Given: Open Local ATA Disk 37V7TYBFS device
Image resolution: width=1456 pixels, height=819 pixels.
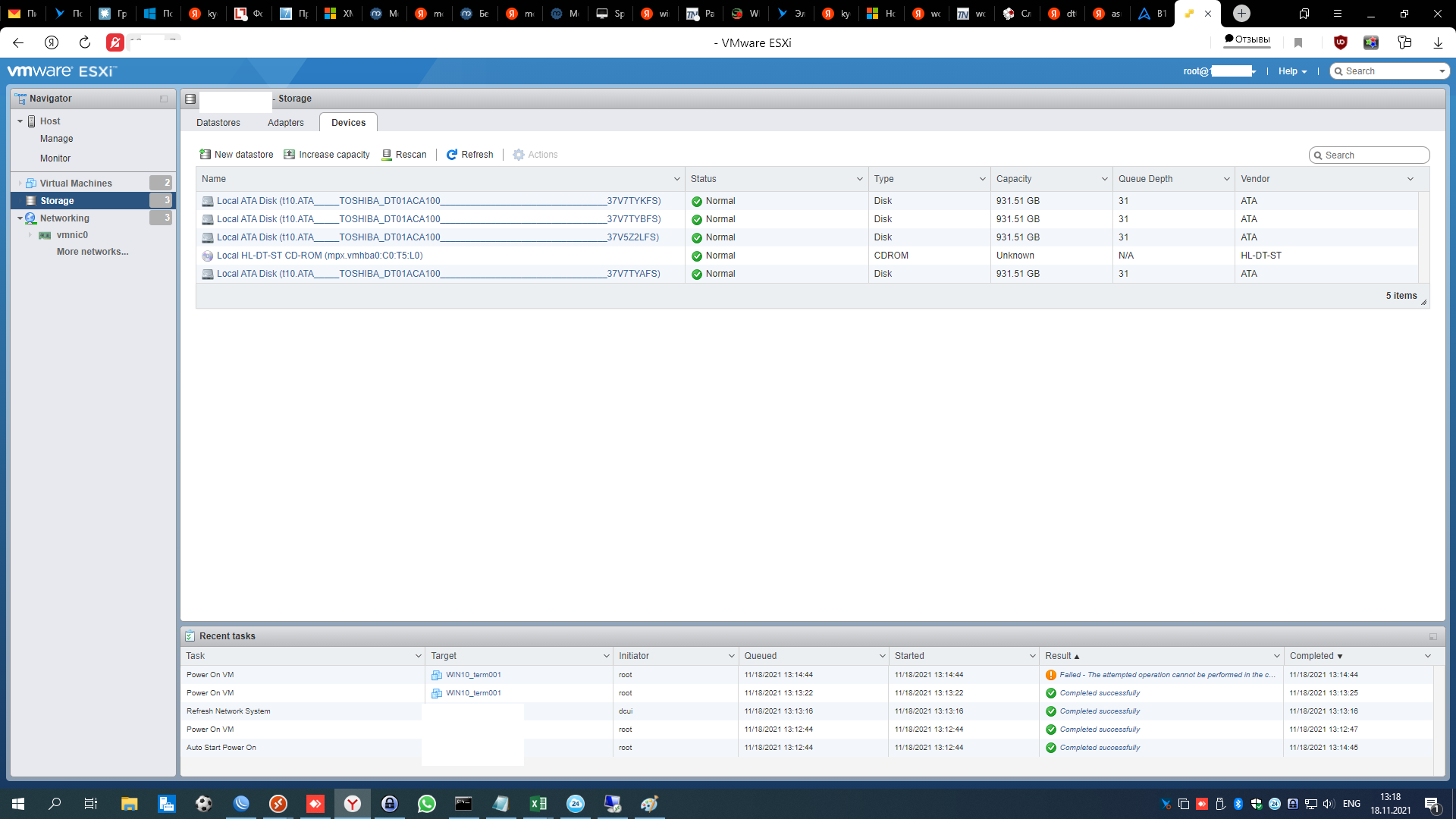Looking at the screenshot, I should pos(439,220).
